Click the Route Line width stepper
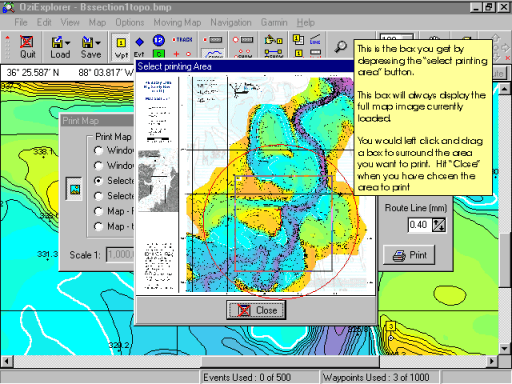This screenshot has height=384, width=512. [439, 225]
